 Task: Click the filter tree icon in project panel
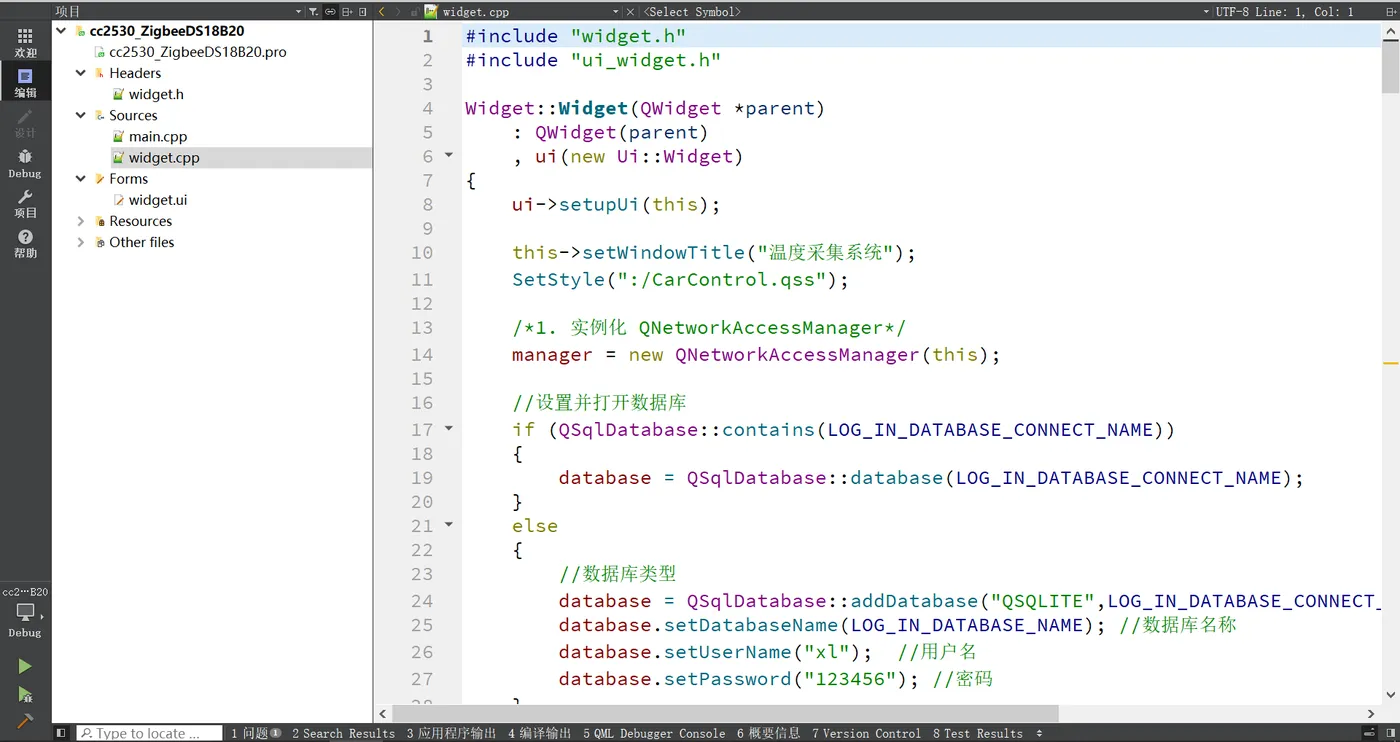pos(313,12)
